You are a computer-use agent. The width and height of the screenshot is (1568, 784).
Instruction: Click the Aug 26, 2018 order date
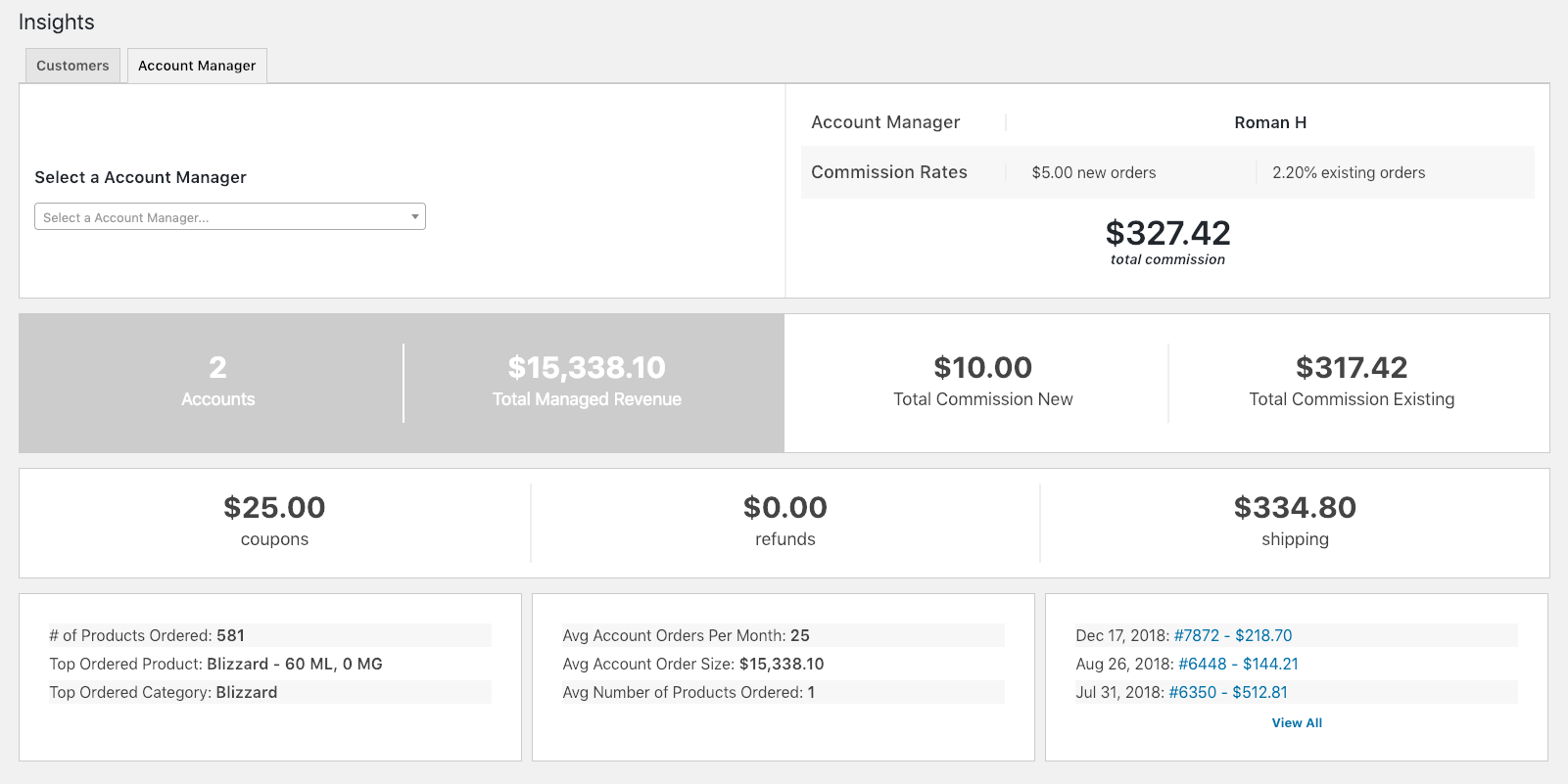click(x=1124, y=664)
